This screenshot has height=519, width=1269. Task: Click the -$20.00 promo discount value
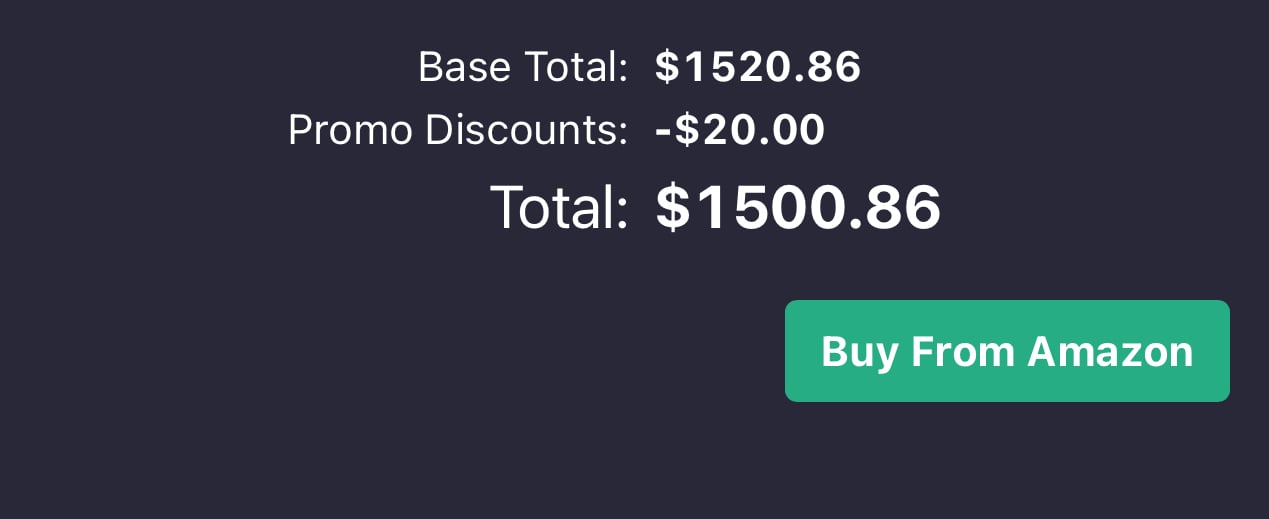pyautogui.click(x=740, y=130)
